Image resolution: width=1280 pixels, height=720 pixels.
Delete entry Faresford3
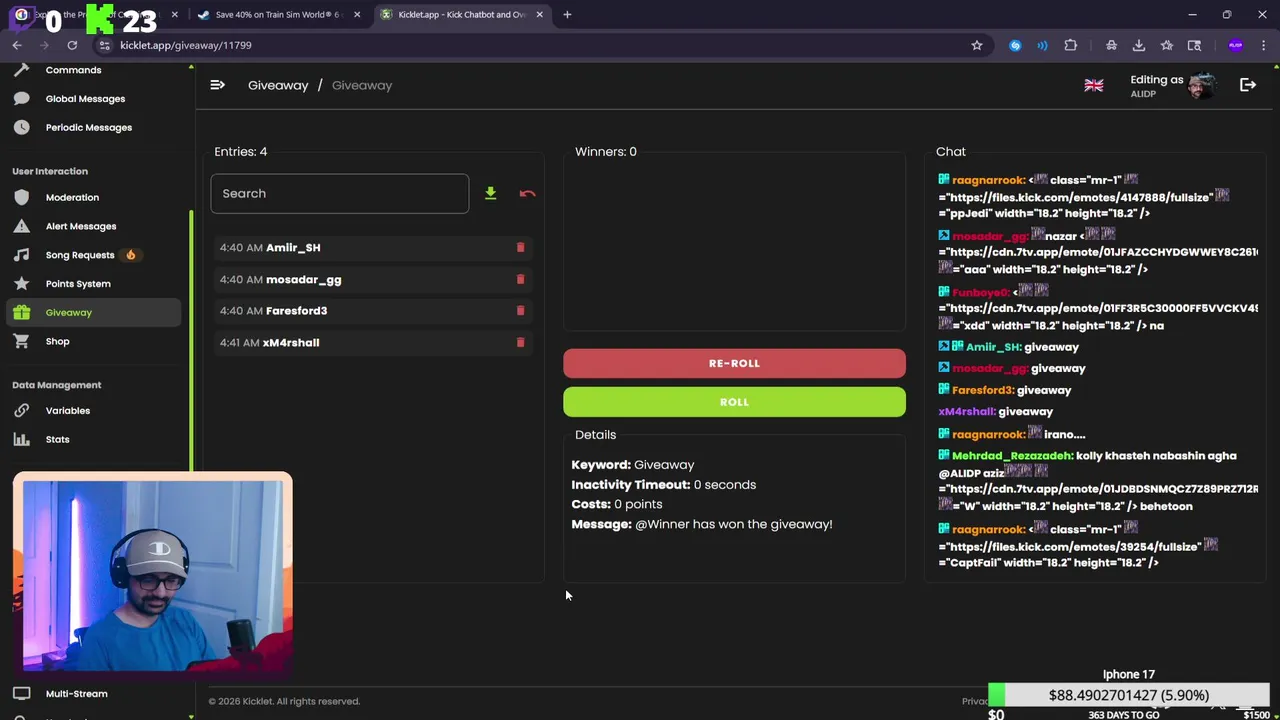tap(520, 310)
